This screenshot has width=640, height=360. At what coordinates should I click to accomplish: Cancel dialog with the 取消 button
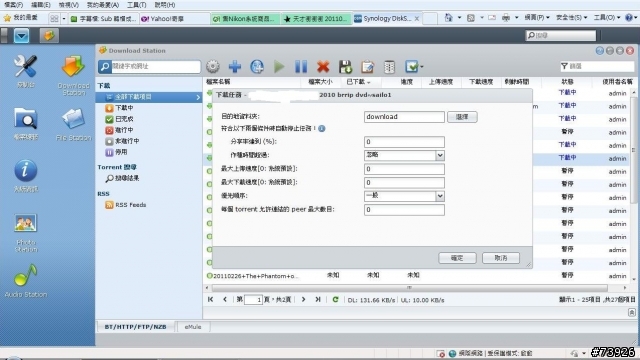pos(501,258)
